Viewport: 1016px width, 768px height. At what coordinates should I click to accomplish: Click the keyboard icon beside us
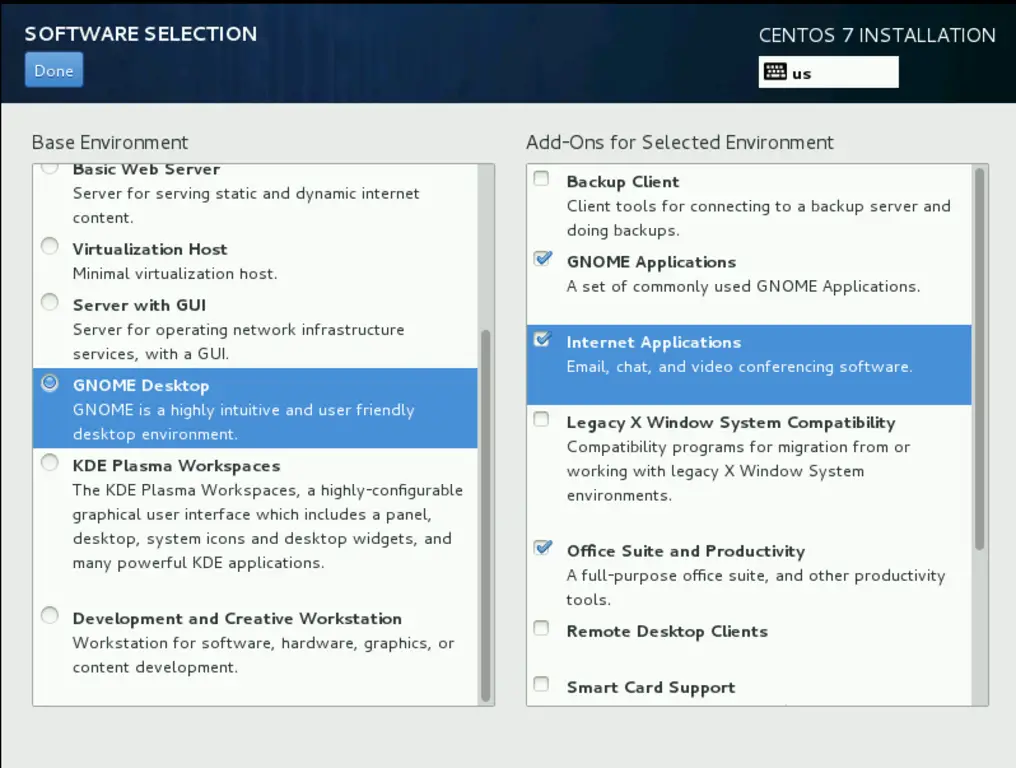(x=775, y=72)
